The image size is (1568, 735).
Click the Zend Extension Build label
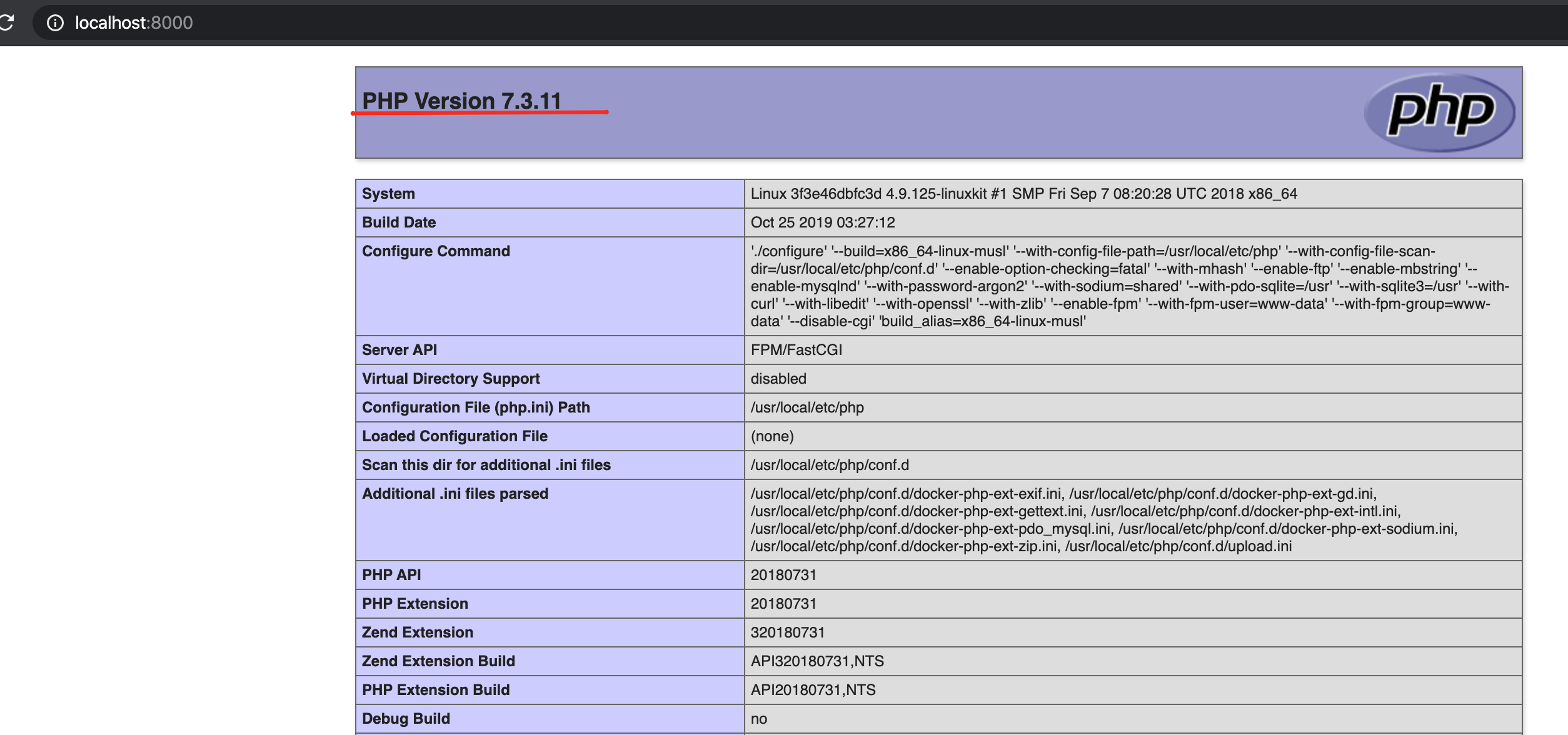pyautogui.click(x=438, y=661)
